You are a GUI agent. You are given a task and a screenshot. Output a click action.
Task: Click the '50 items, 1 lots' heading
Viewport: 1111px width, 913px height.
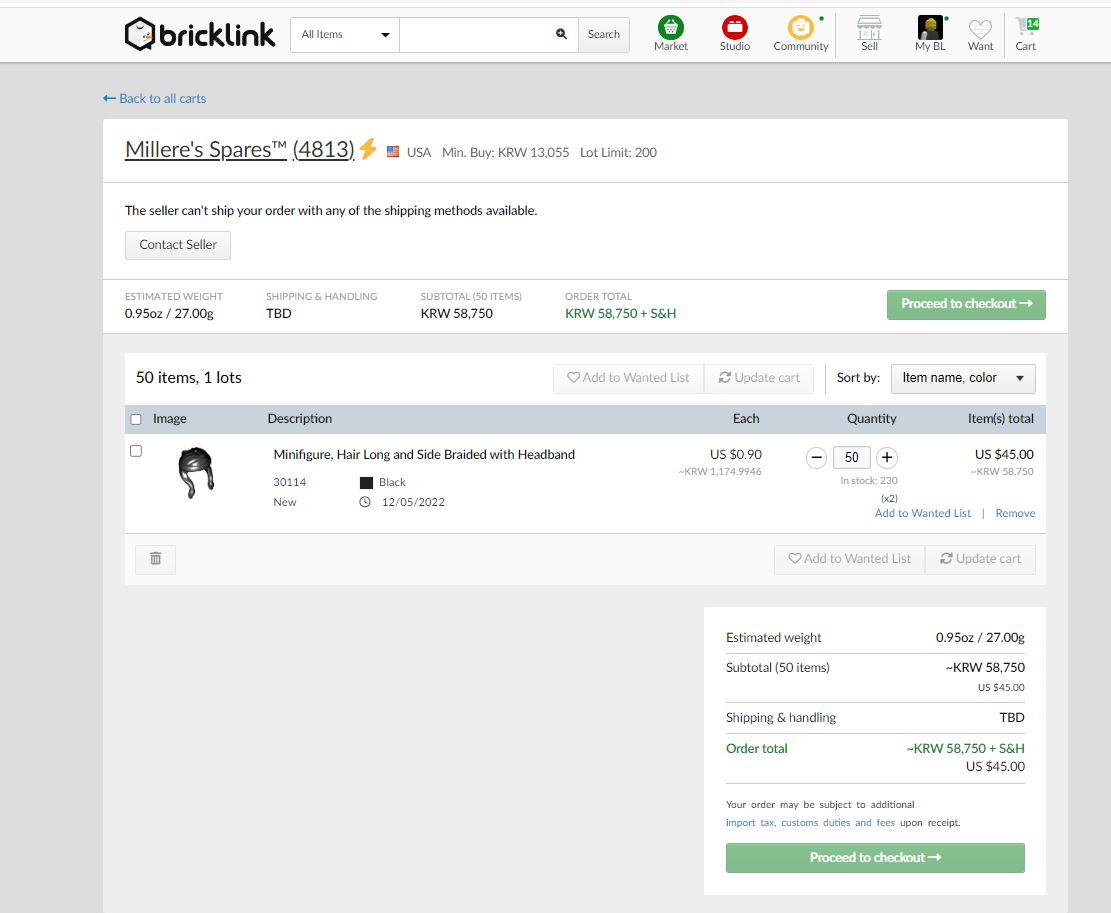tap(188, 378)
